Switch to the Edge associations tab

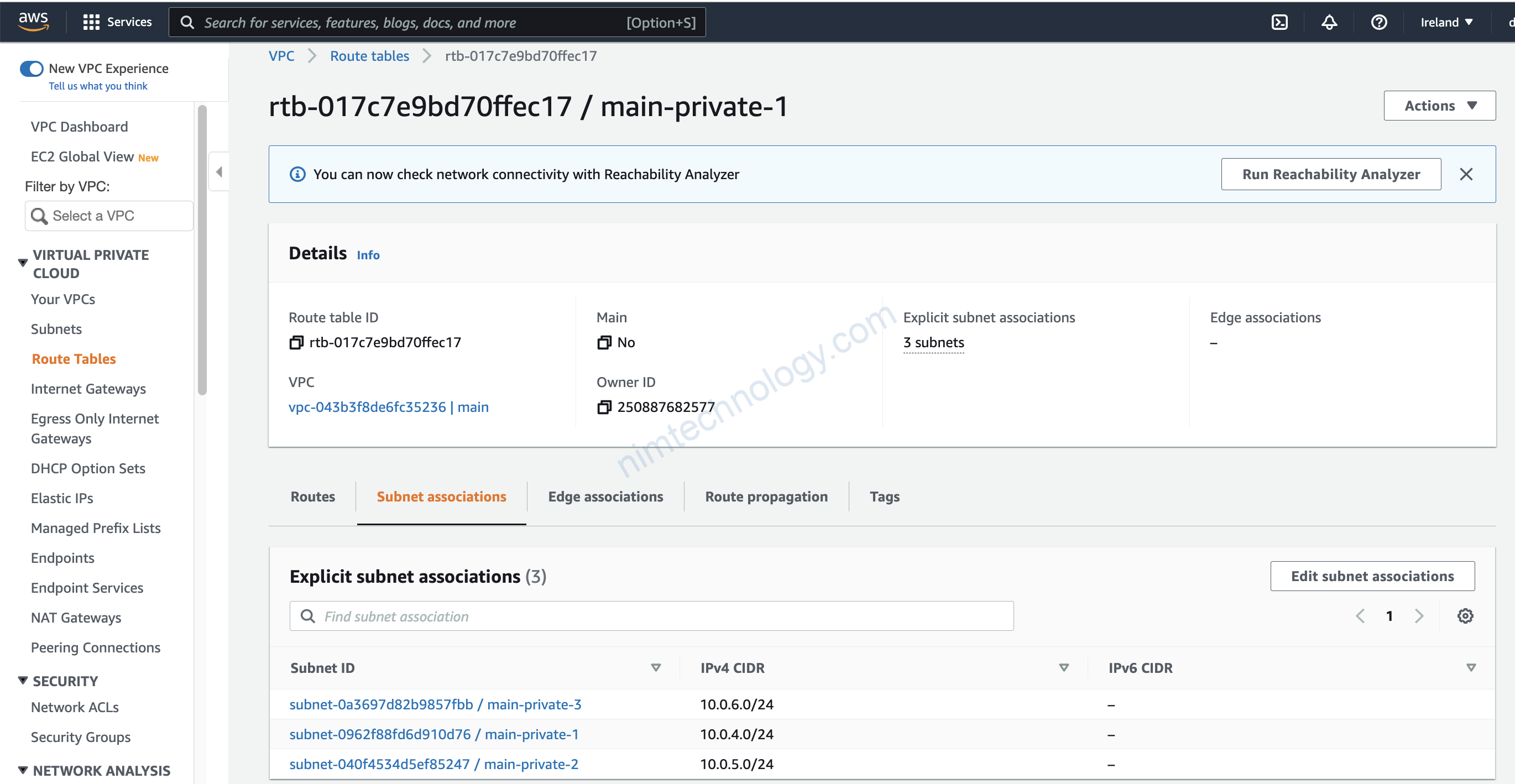coord(605,496)
